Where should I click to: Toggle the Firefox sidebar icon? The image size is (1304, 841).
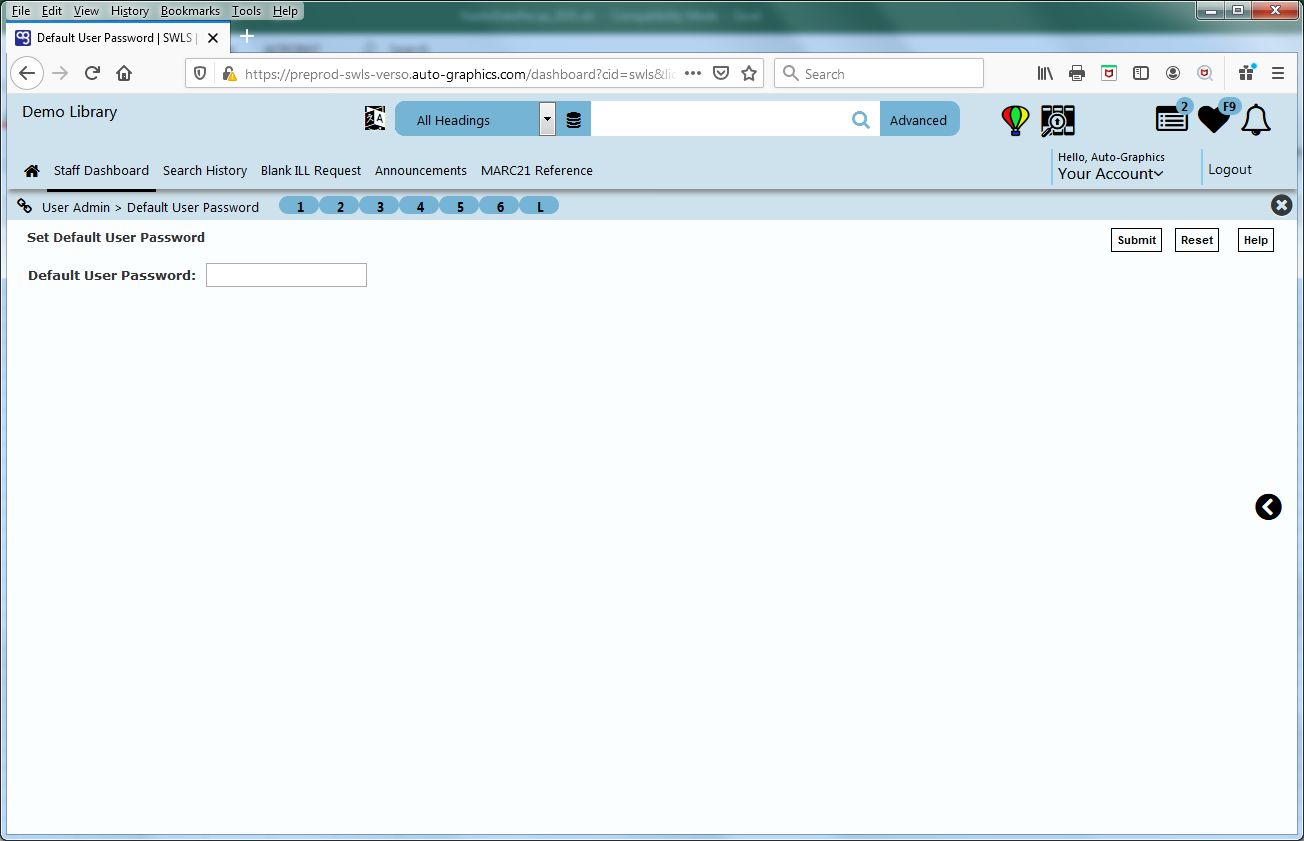(1141, 73)
